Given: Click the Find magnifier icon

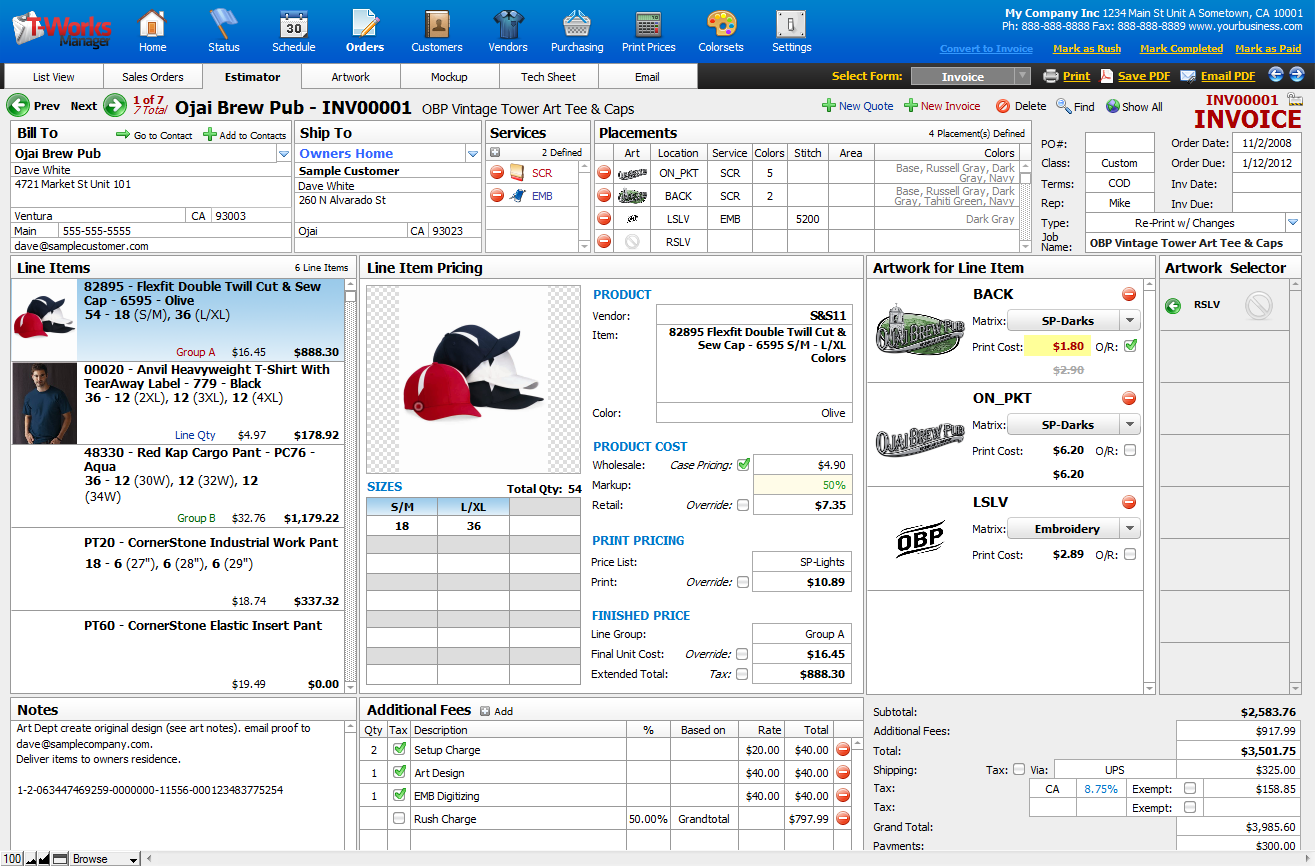Looking at the screenshot, I should click(1064, 106).
